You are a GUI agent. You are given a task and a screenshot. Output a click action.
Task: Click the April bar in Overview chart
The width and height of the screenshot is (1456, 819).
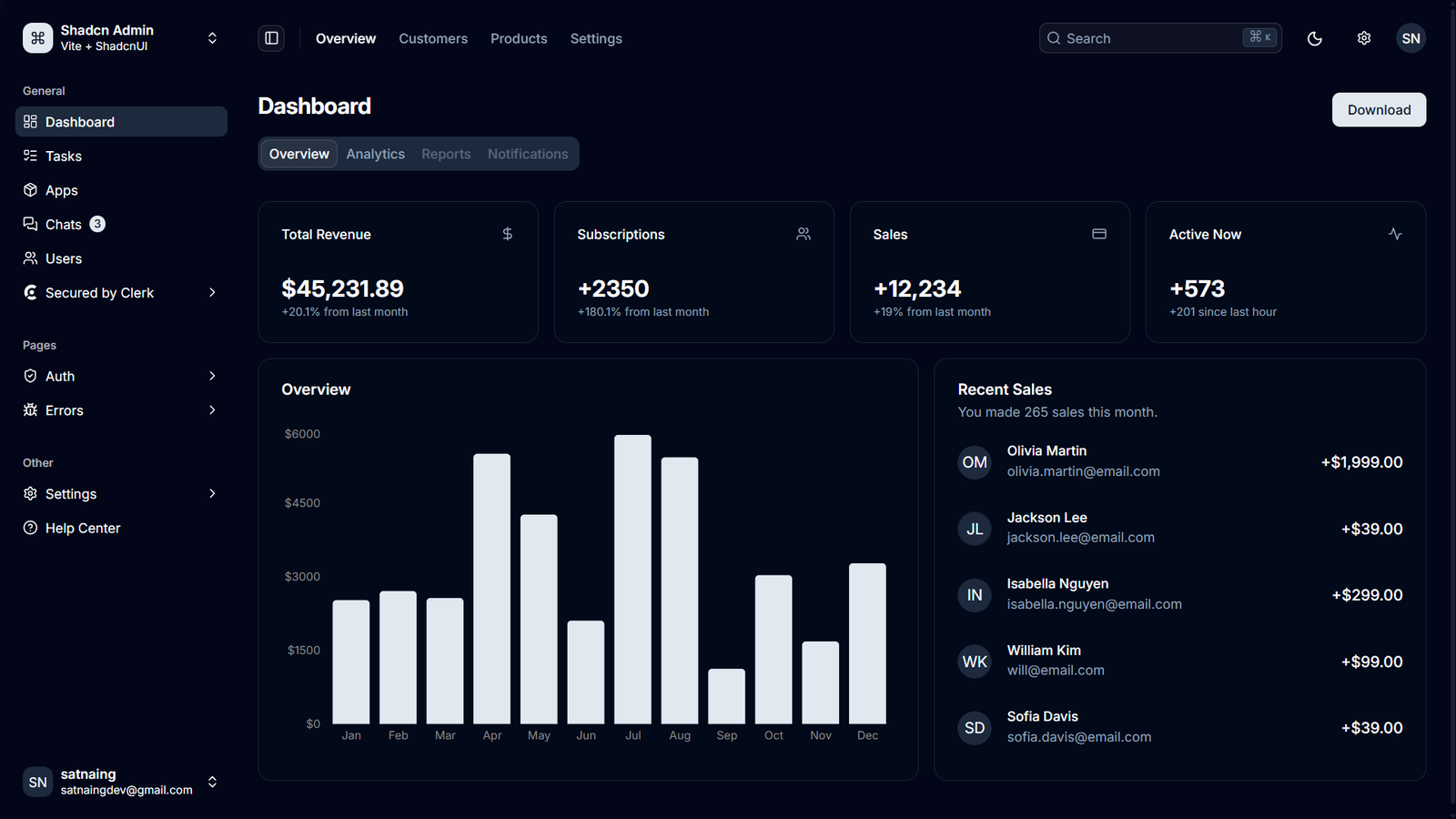(x=491, y=589)
